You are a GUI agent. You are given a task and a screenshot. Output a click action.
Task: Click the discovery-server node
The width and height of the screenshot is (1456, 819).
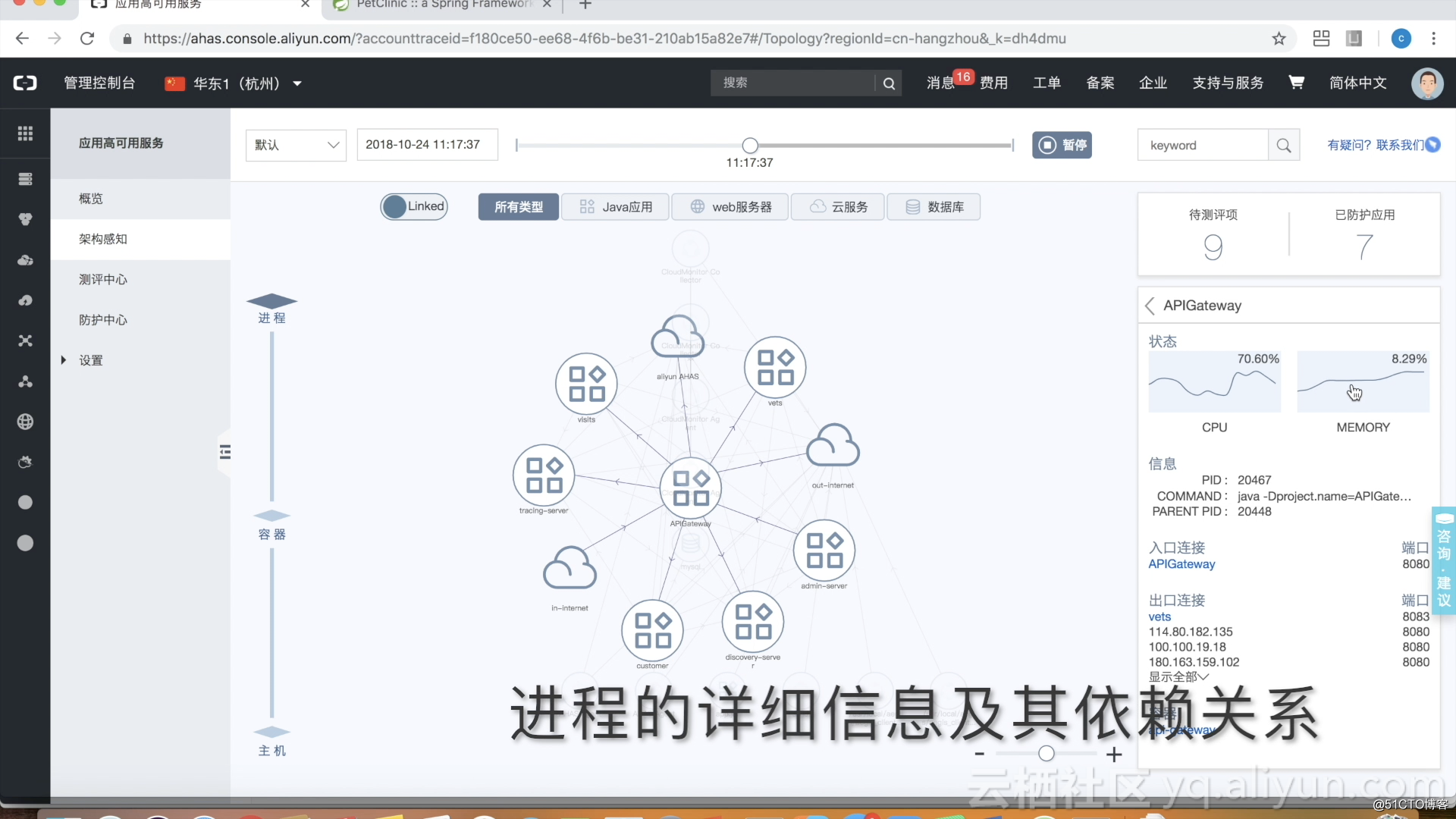pos(753,621)
